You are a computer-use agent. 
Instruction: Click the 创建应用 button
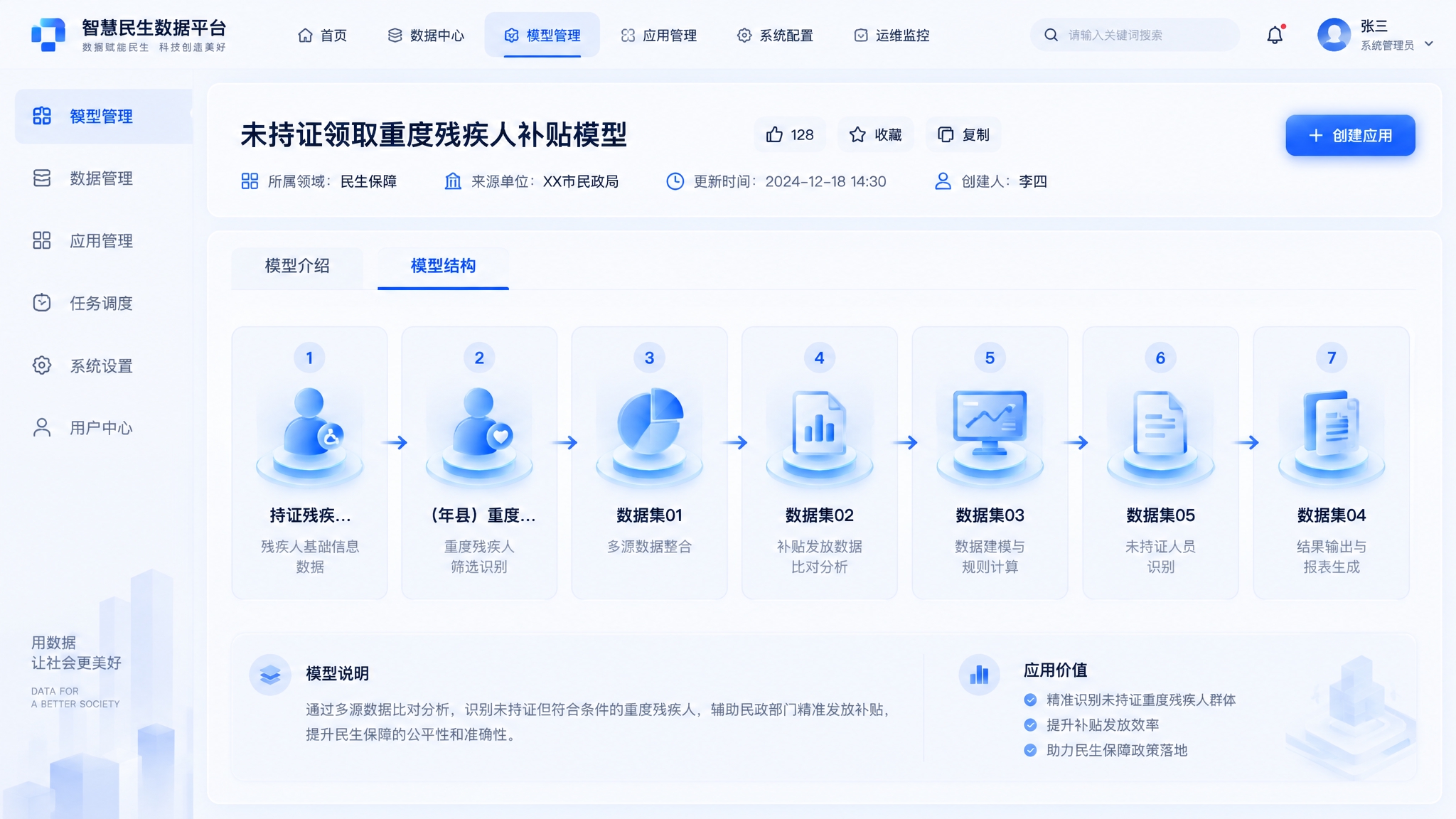1350,135
